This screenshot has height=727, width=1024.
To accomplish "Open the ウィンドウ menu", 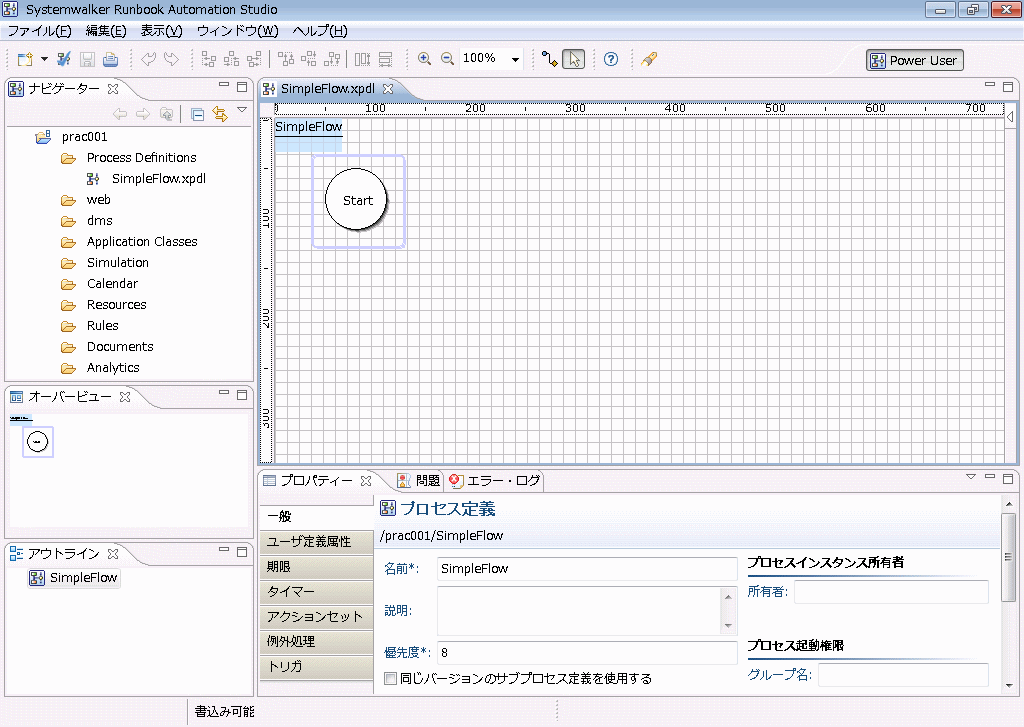I will pyautogui.click(x=238, y=31).
